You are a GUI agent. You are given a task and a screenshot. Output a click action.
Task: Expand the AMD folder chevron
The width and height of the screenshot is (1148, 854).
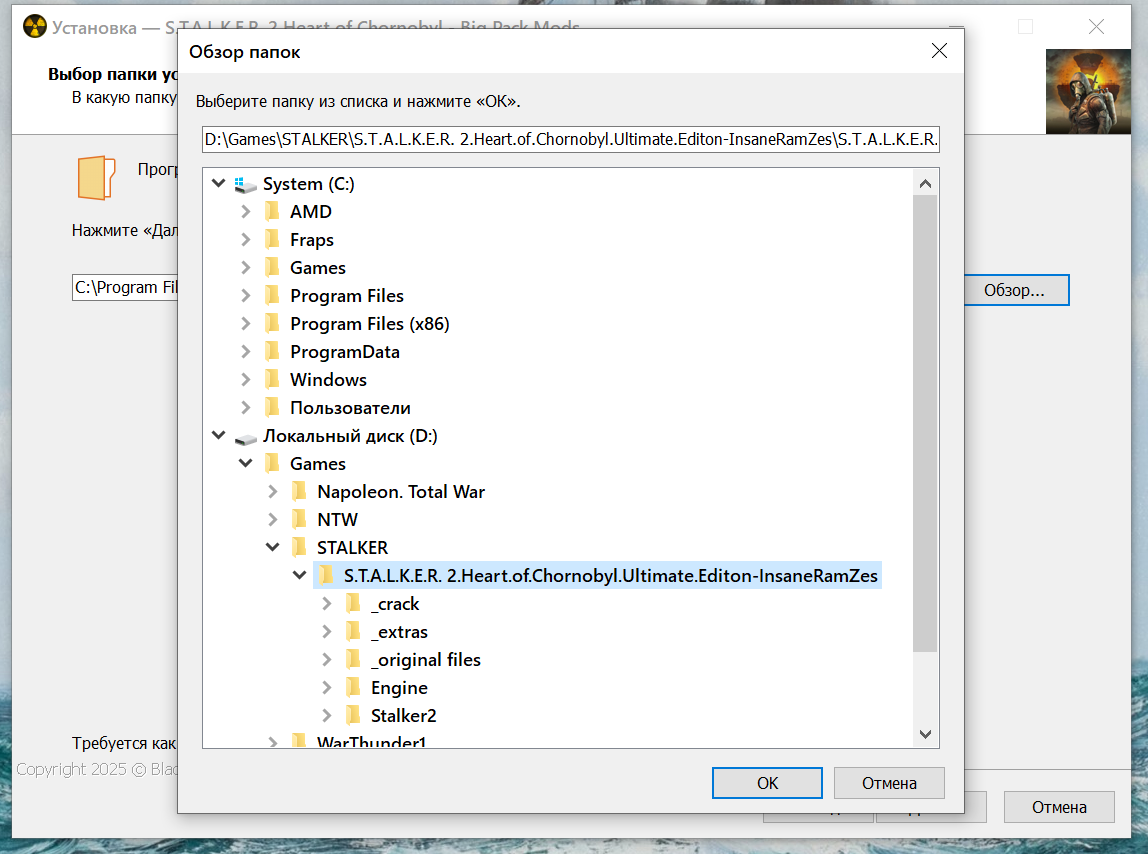point(246,212)
